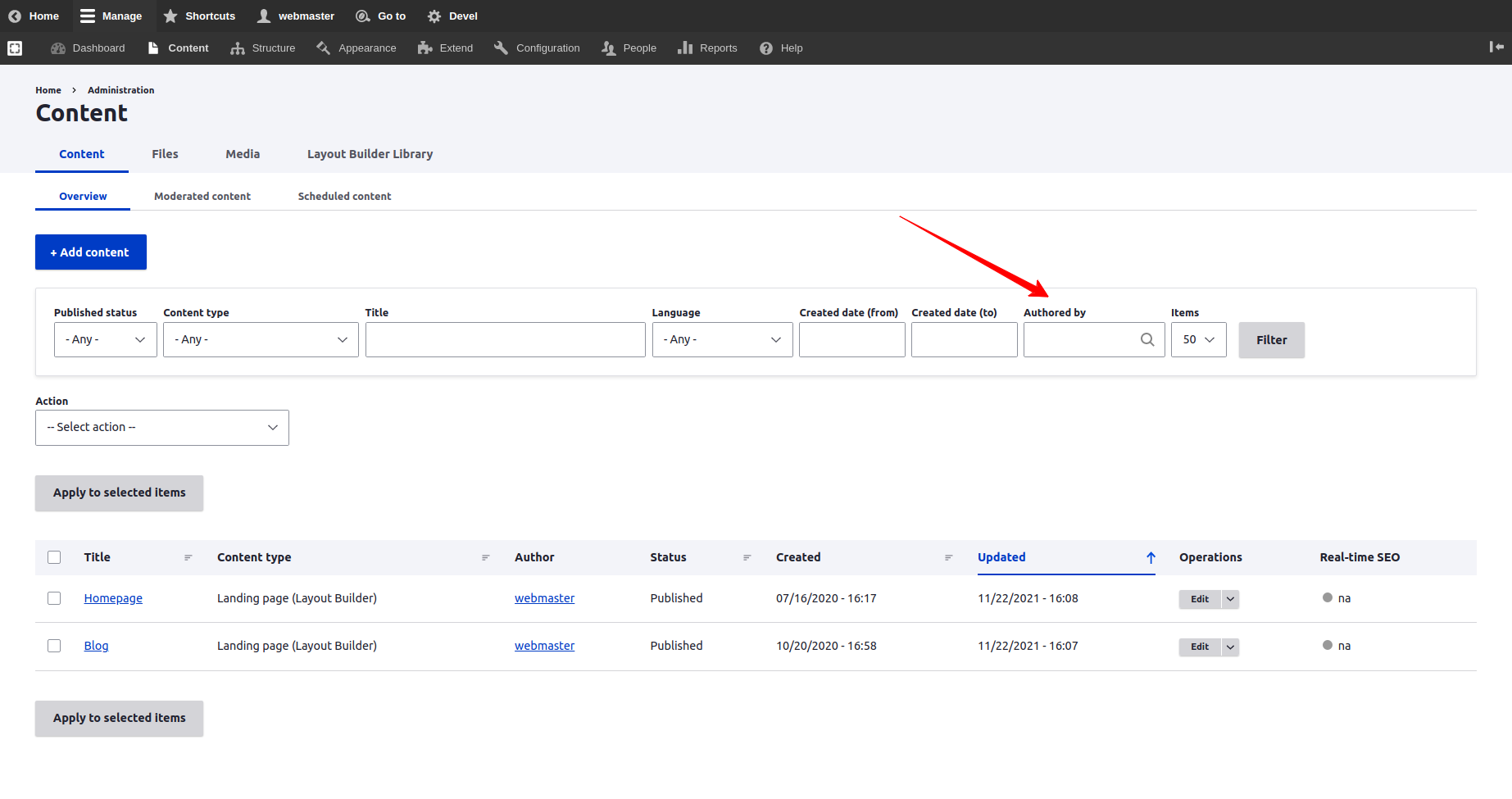Open the Media tab
The image size is (1512, 799).
(243, 154)
